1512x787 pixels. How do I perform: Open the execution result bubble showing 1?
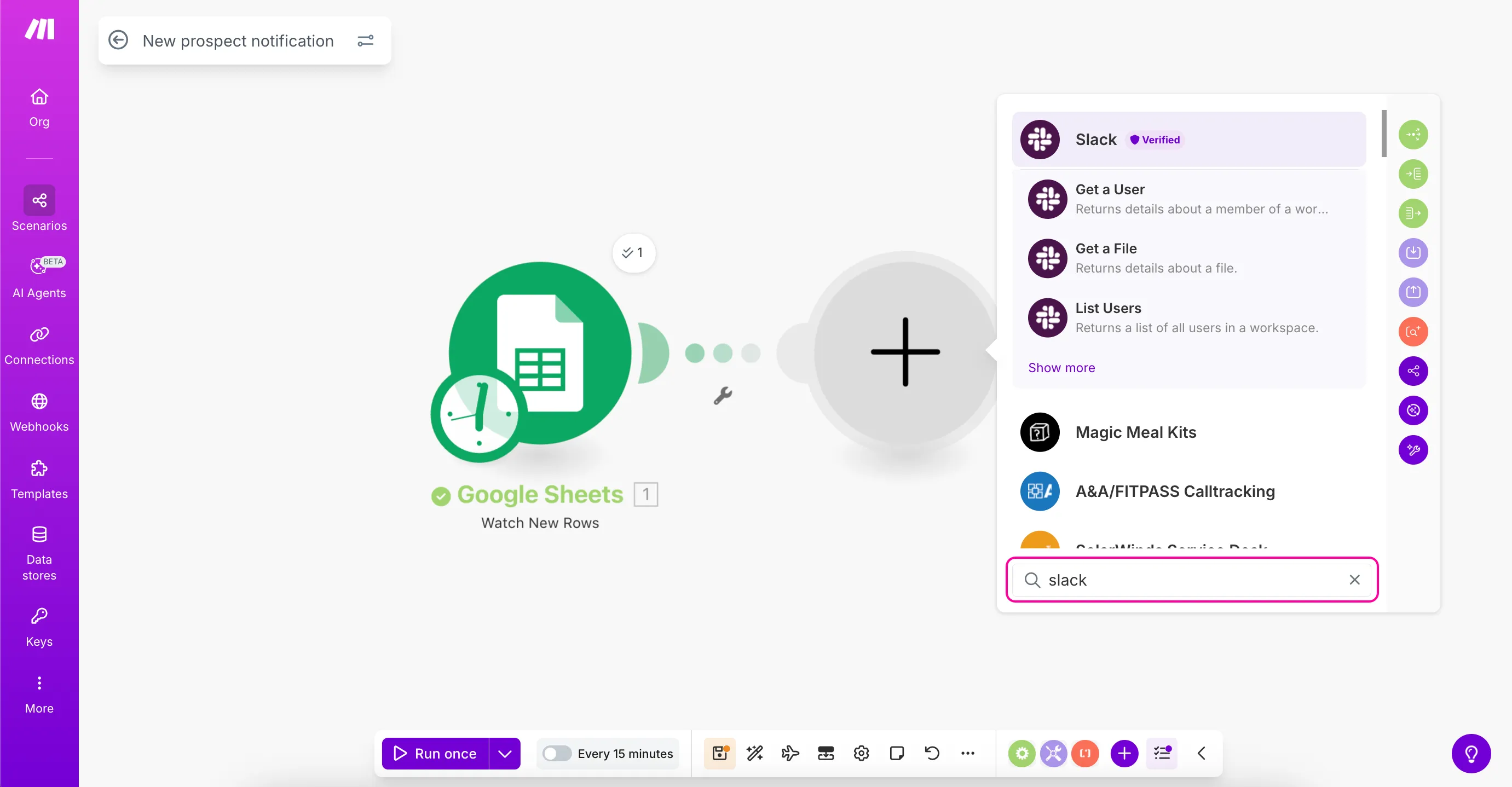pos(633,253)
